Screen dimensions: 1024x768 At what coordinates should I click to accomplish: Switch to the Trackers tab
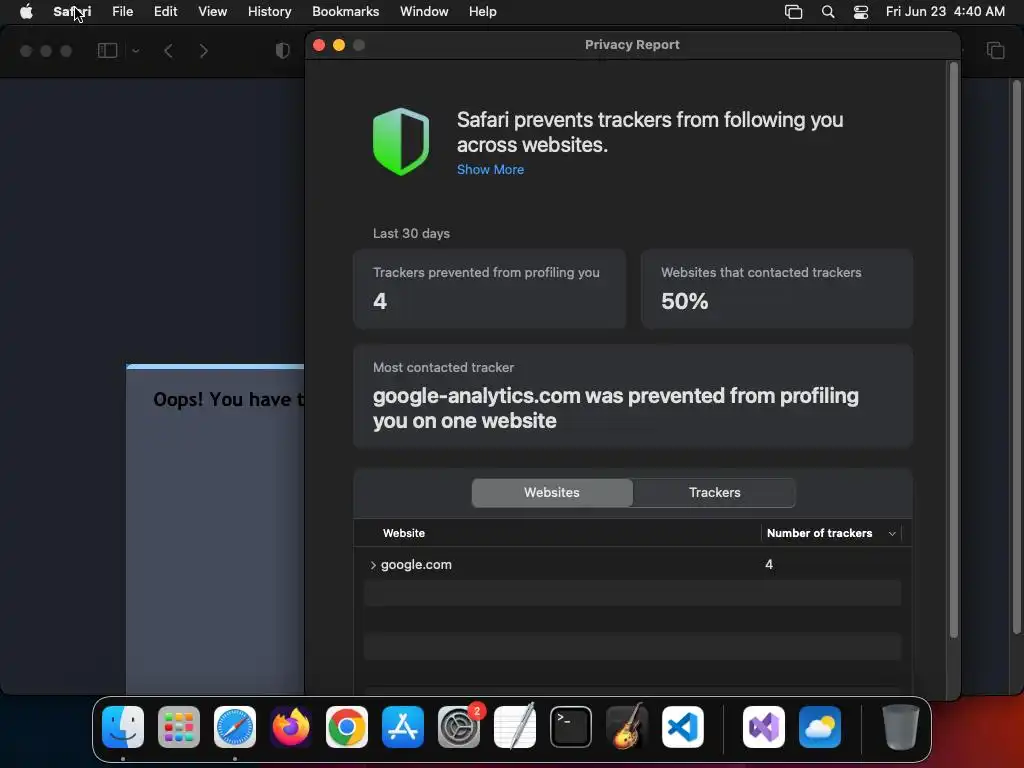tap(714, 492)
